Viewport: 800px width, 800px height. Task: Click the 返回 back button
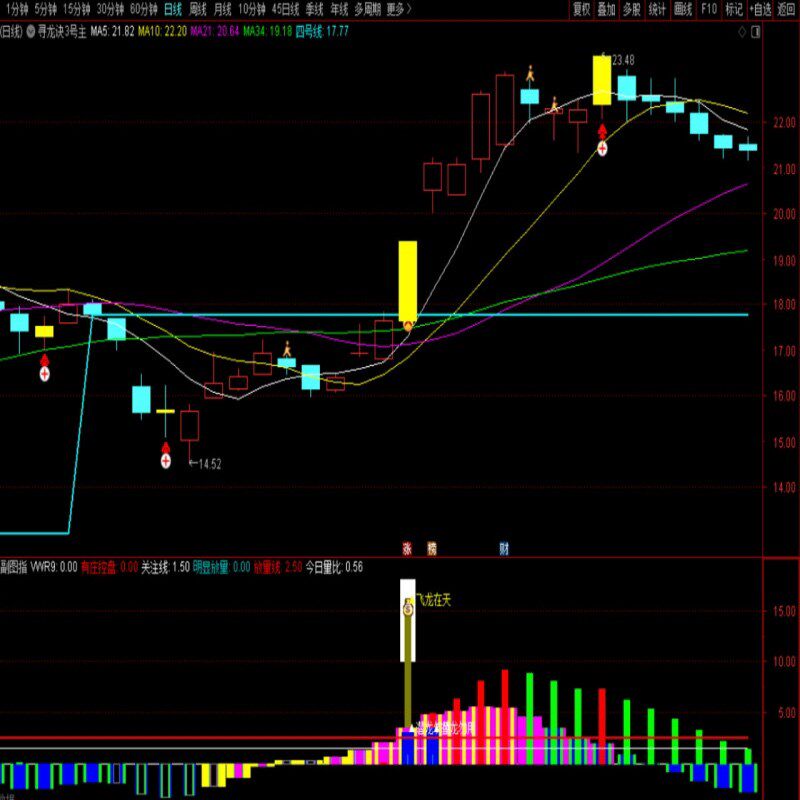coord(786,9)
